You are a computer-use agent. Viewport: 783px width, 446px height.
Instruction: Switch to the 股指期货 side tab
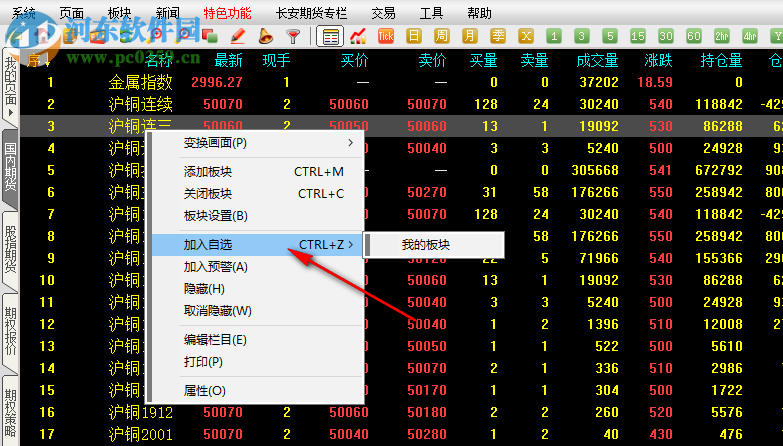10,250
